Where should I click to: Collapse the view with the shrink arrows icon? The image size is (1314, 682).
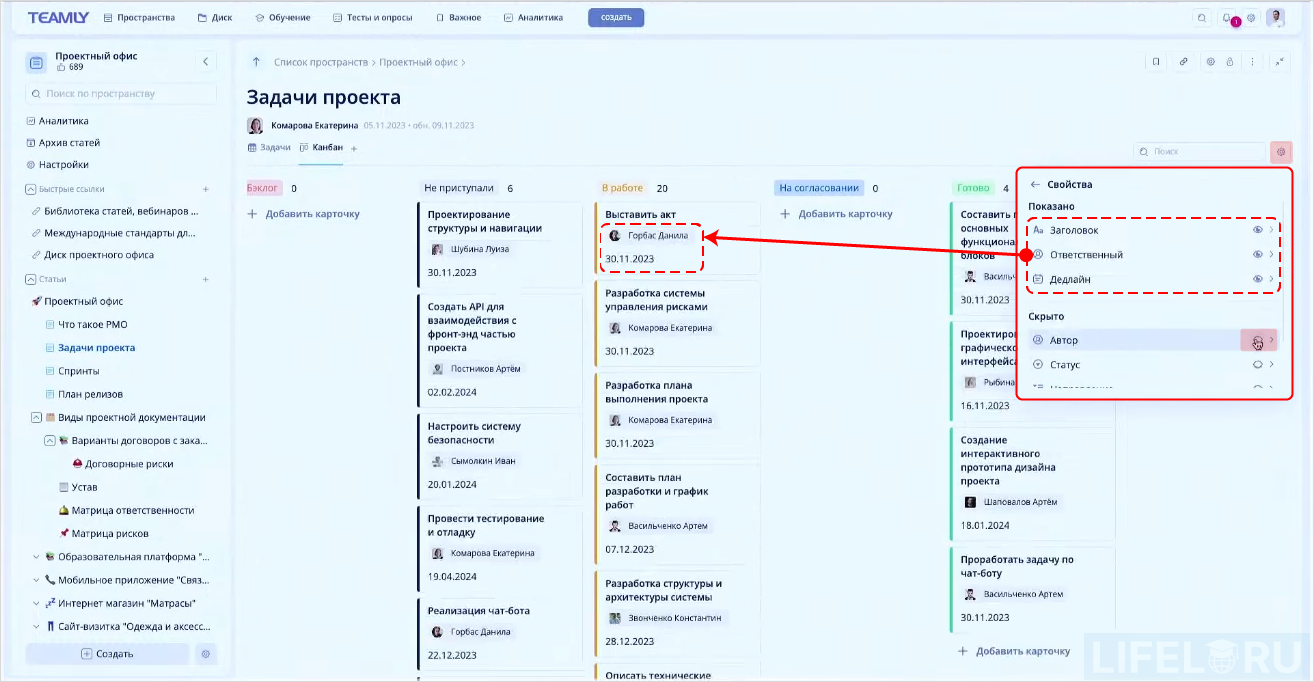tap(1281, 61)
